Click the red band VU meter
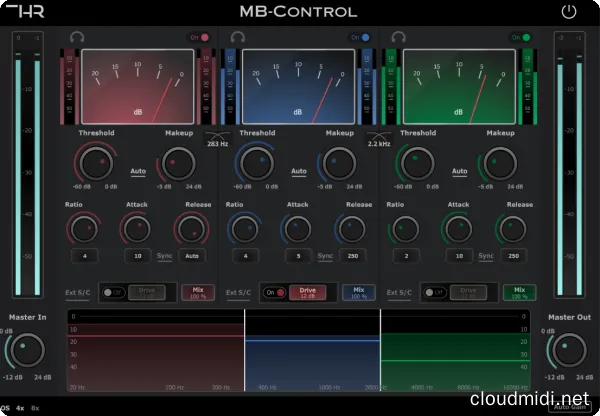This screenshot has width=600, height=416. coord(138,86)
